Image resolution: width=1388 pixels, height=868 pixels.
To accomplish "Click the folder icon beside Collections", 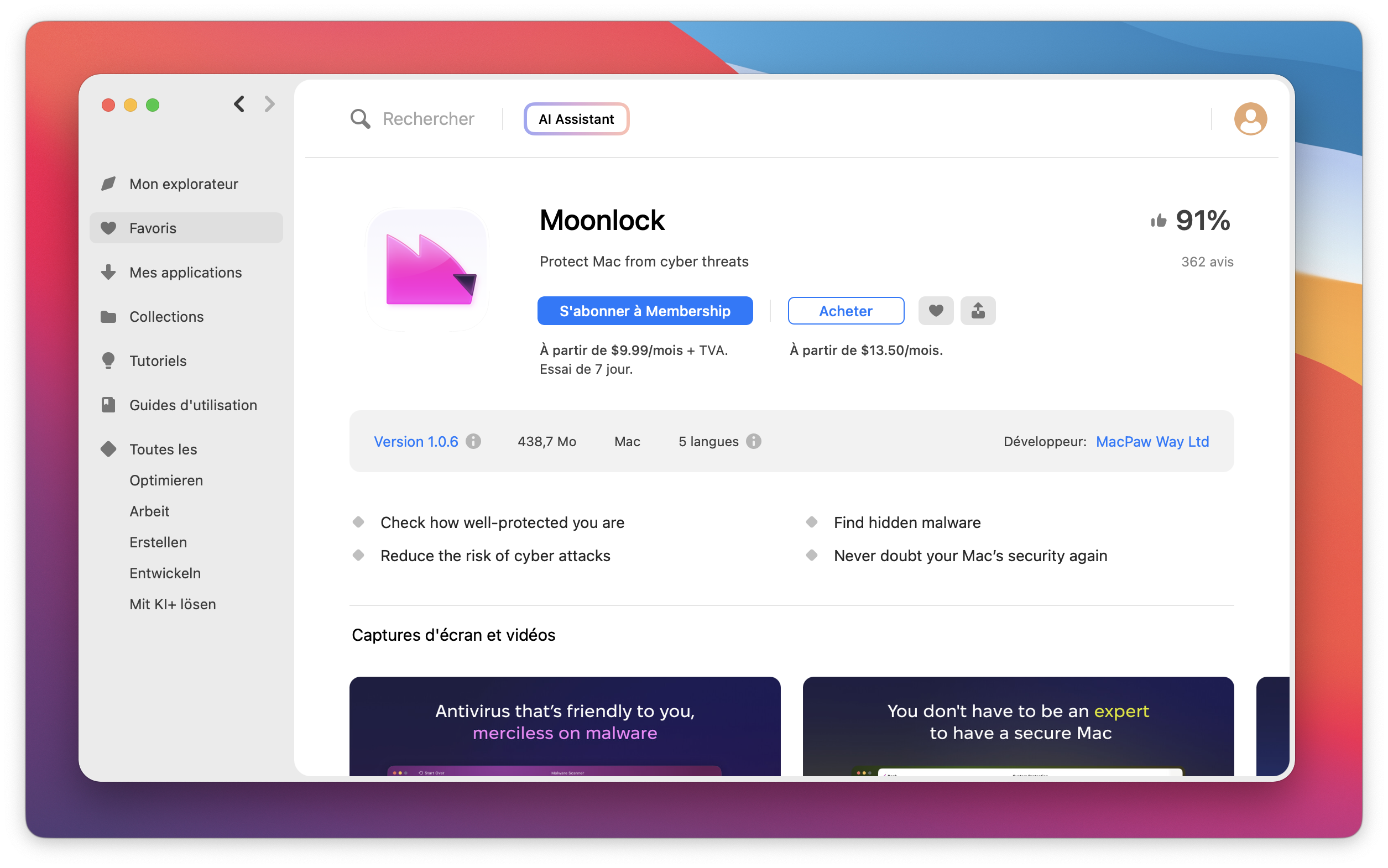I will [108, 316].
